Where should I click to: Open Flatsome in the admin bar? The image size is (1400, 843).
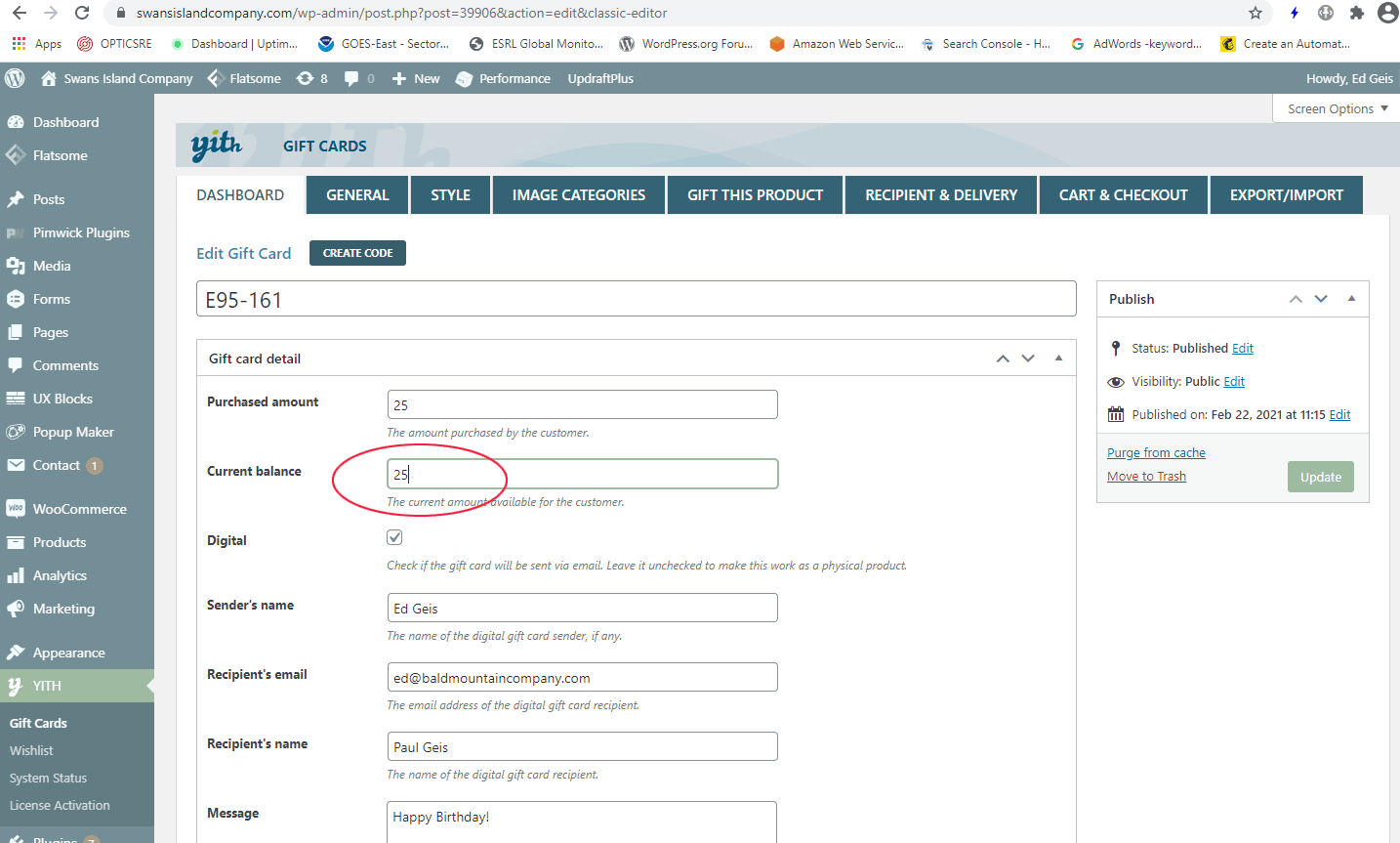tap(244, 78)
